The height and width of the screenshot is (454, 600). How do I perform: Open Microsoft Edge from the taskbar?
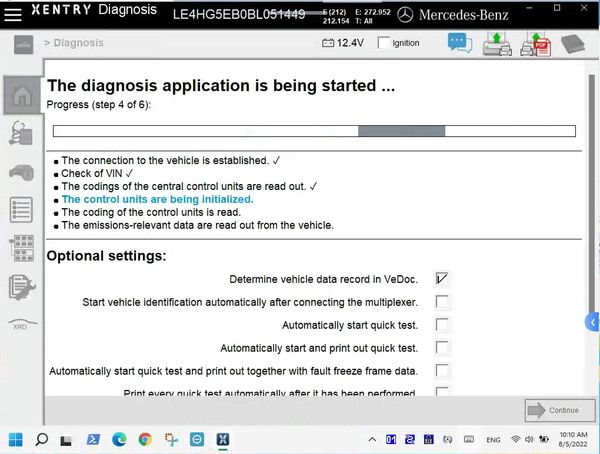coord(119,439)
